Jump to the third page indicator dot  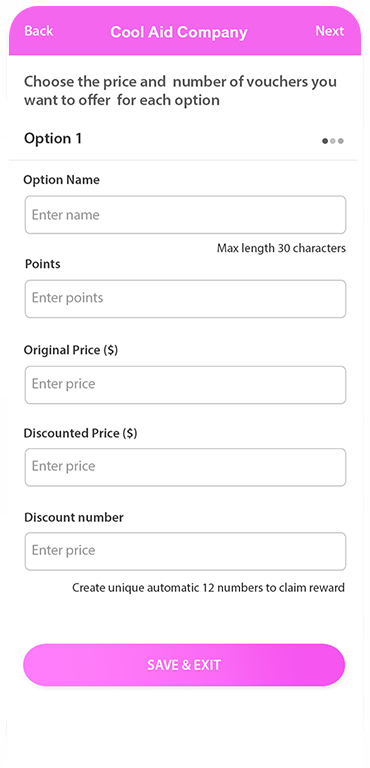pyautogui.click(x=341, y=141)
